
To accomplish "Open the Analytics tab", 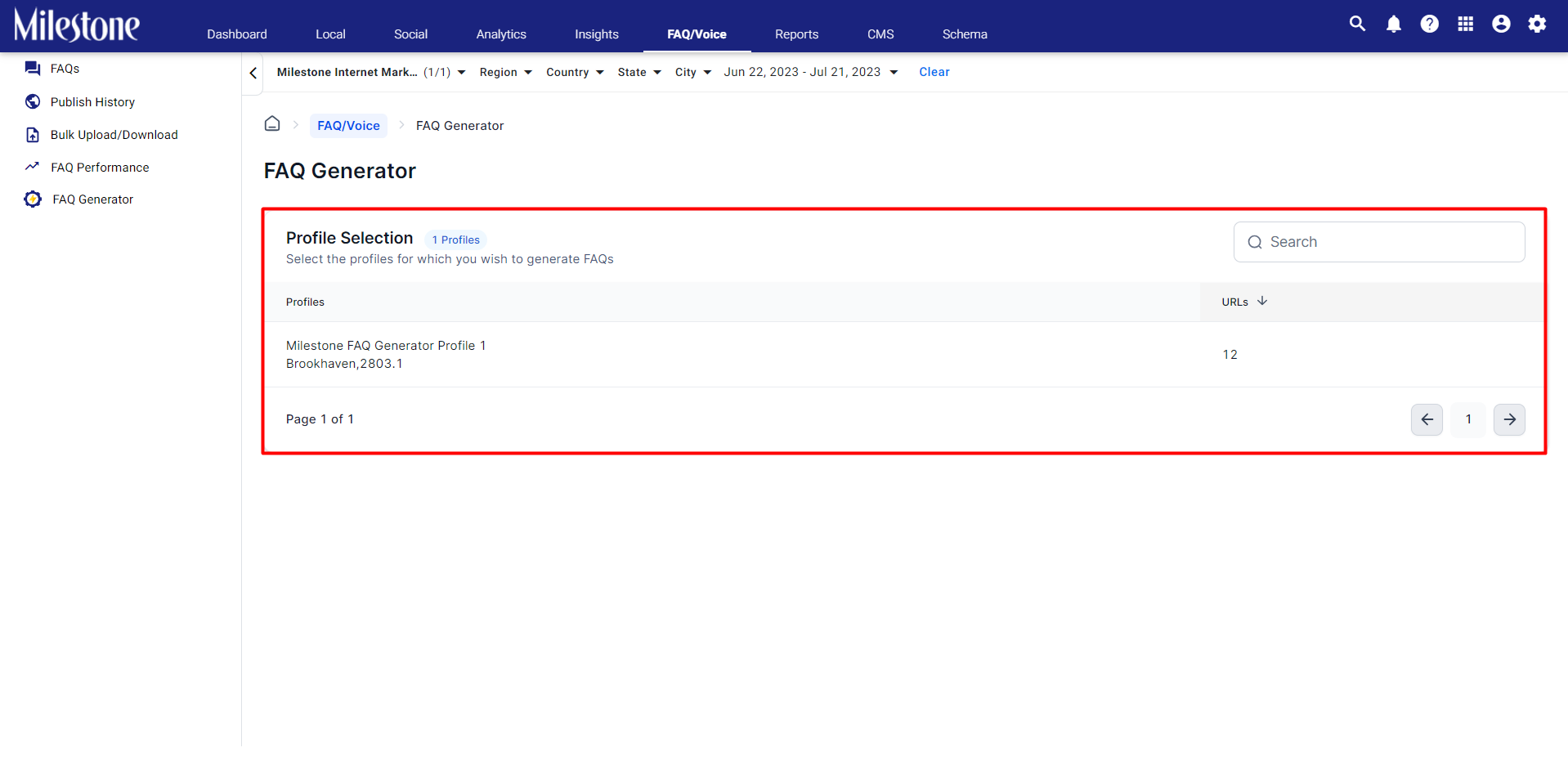I will coord(501,34).
